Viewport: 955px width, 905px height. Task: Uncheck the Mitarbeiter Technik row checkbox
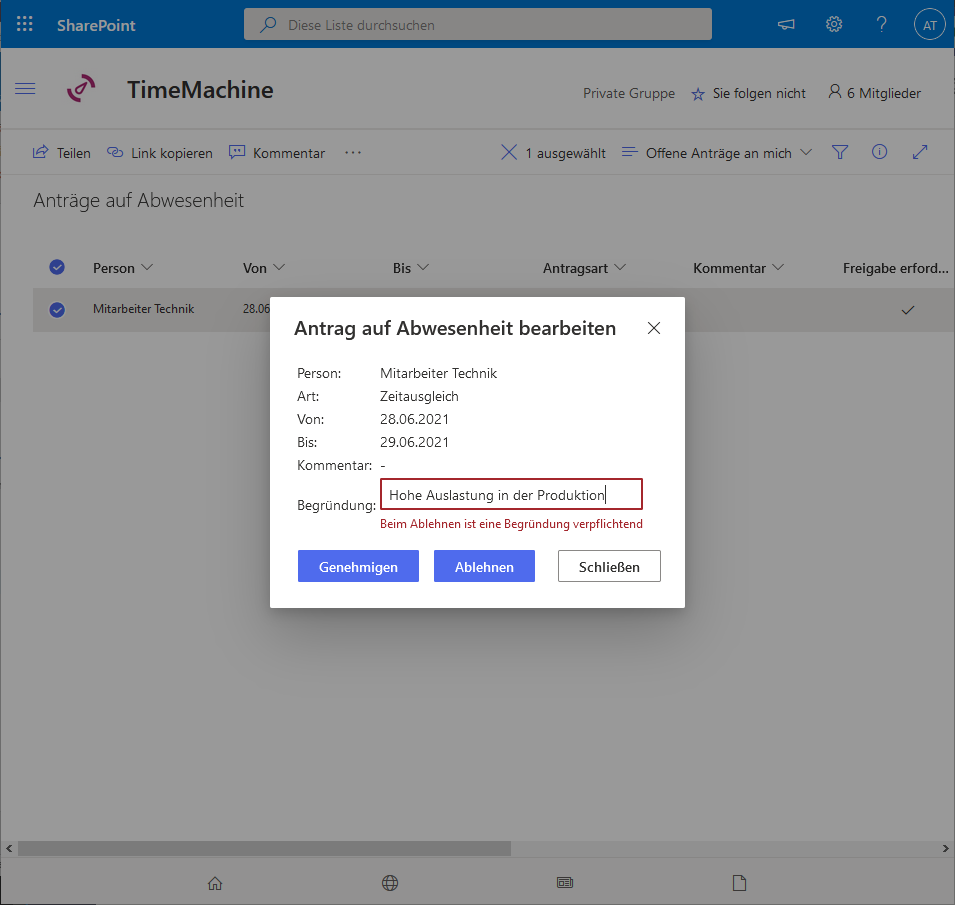[57, 310]
